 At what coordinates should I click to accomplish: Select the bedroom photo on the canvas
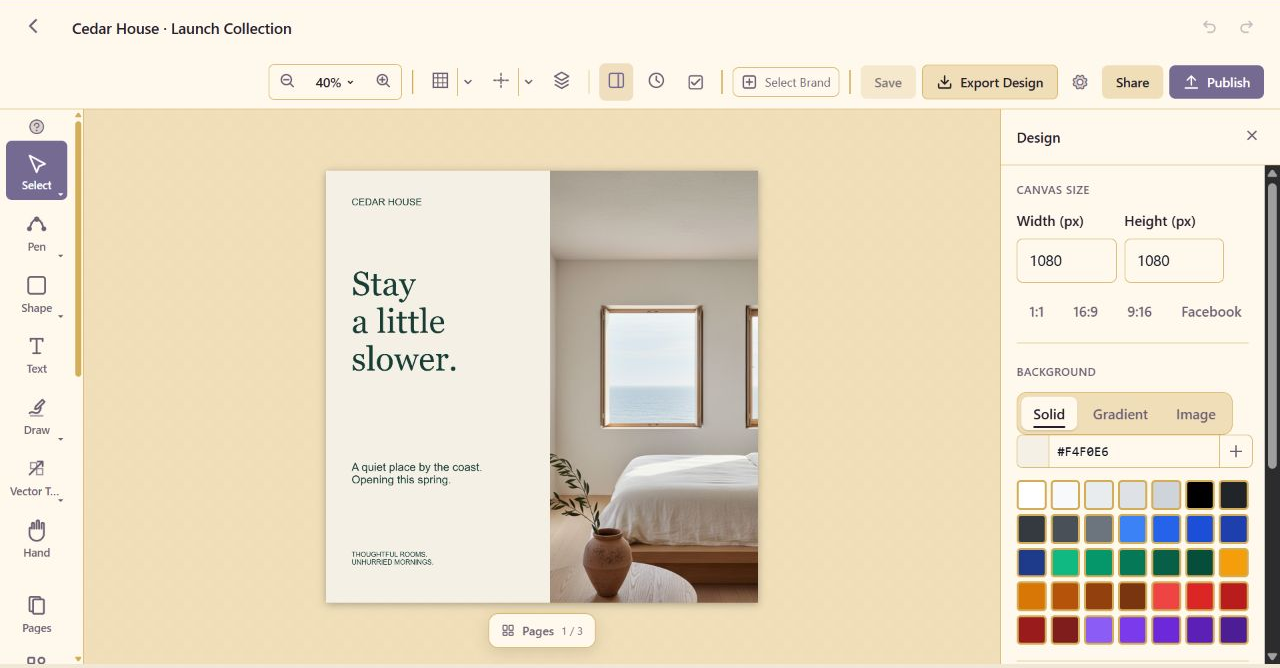[654, 386]
